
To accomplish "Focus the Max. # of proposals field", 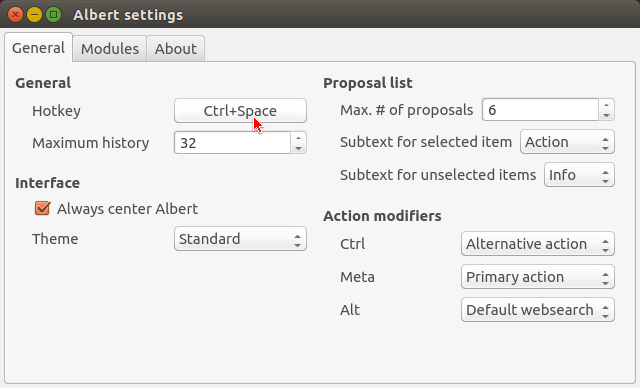I will [x=540, y=110].
